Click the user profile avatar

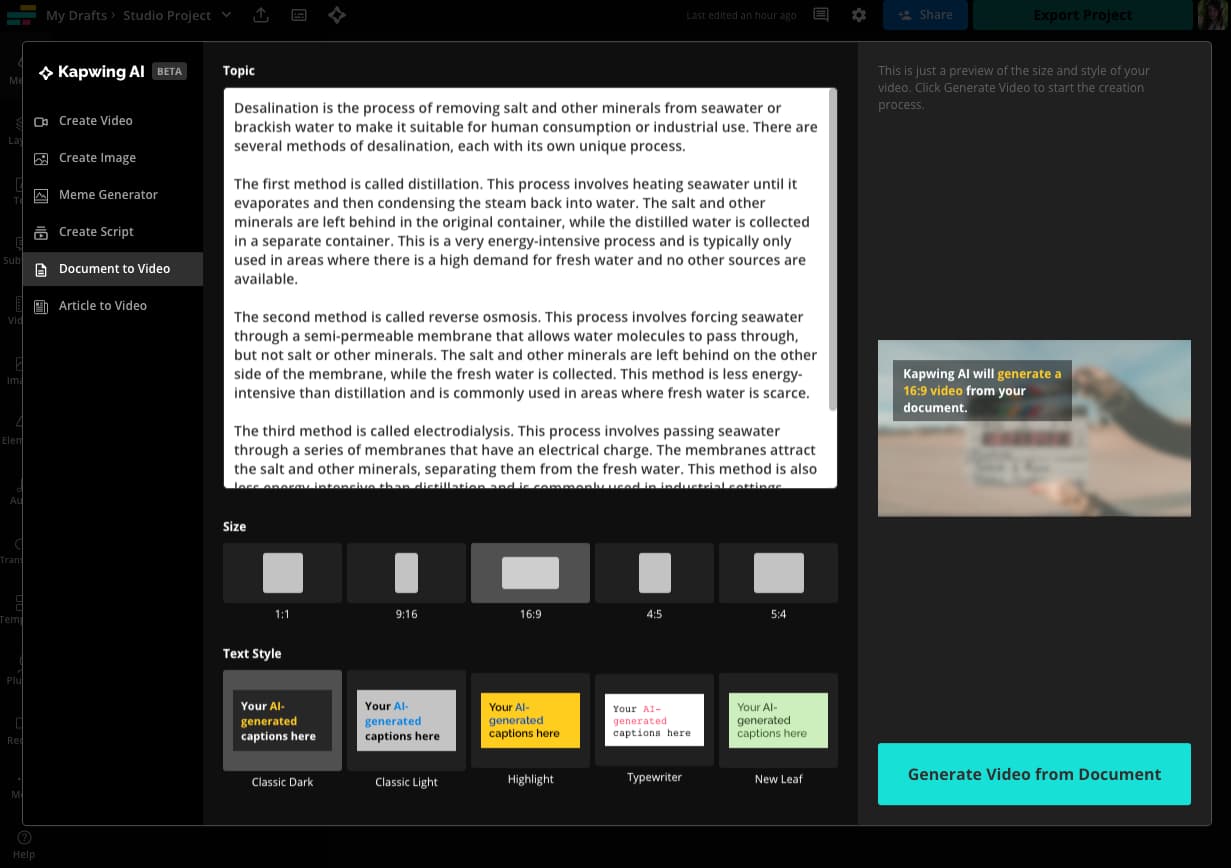(x=1212, y=15)
